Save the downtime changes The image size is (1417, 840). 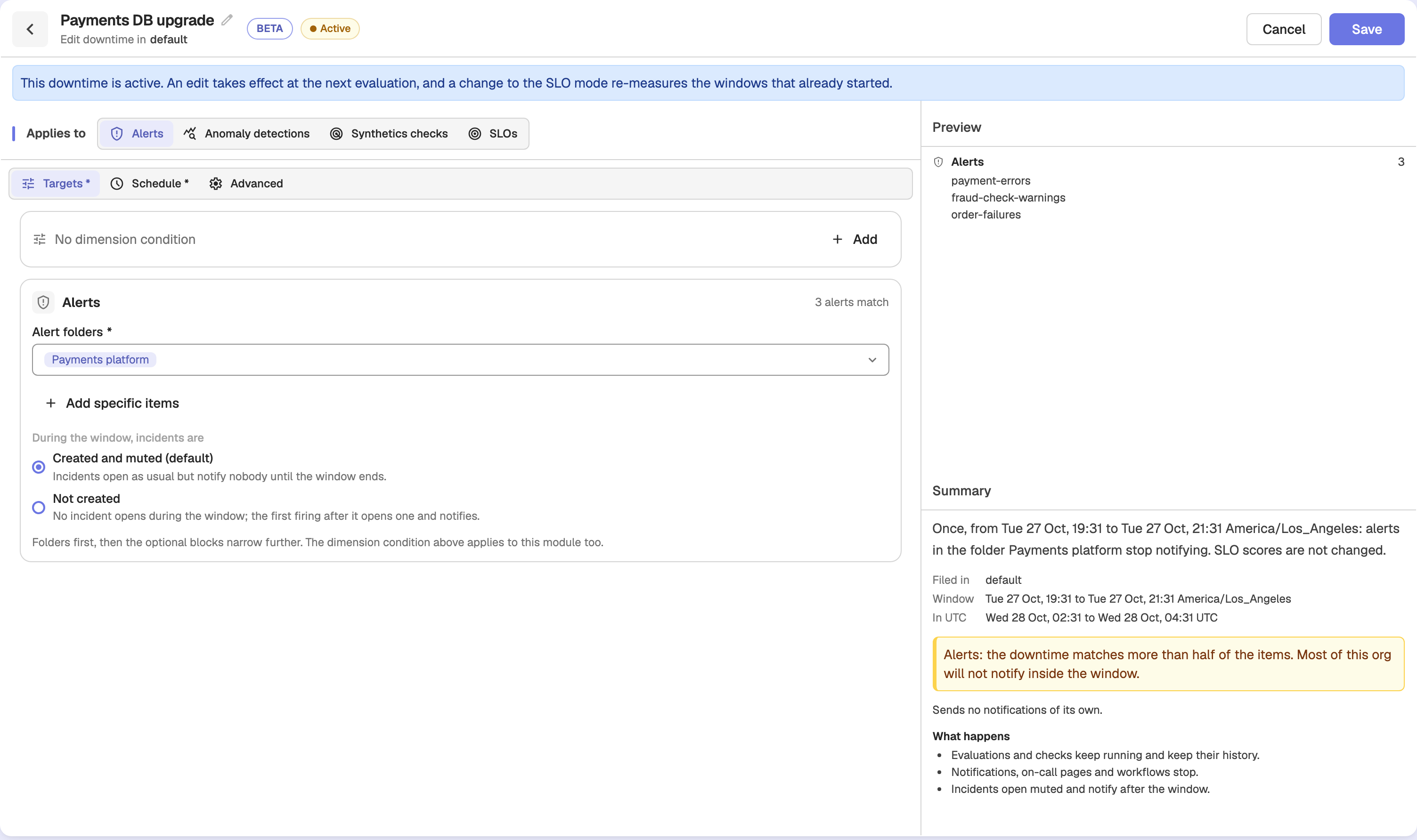tap(1367, 30)
